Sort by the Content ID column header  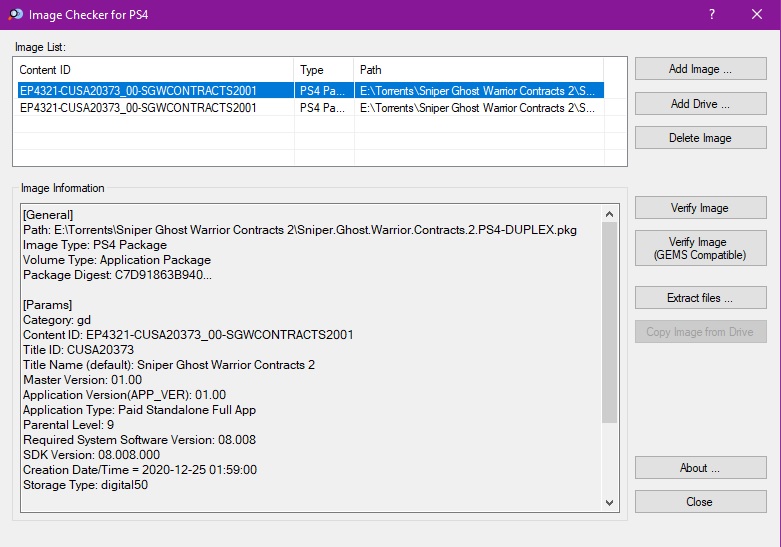tap(154, 70)
